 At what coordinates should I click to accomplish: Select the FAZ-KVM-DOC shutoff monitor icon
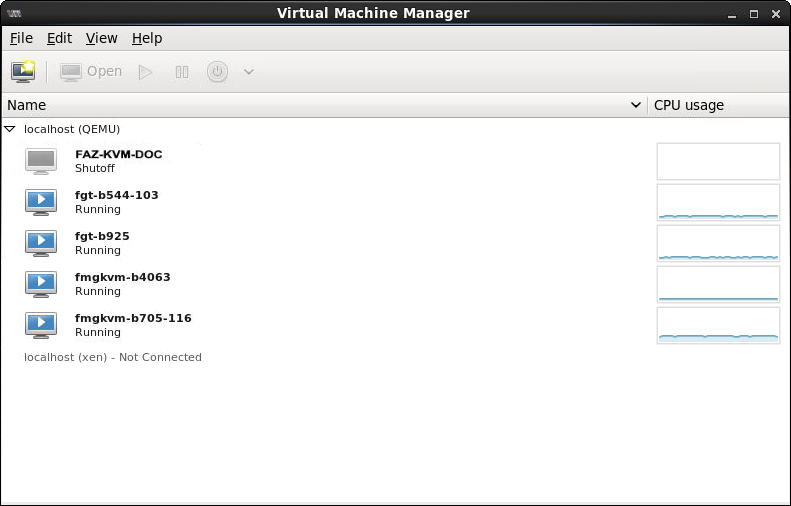[x=41, y=161]
